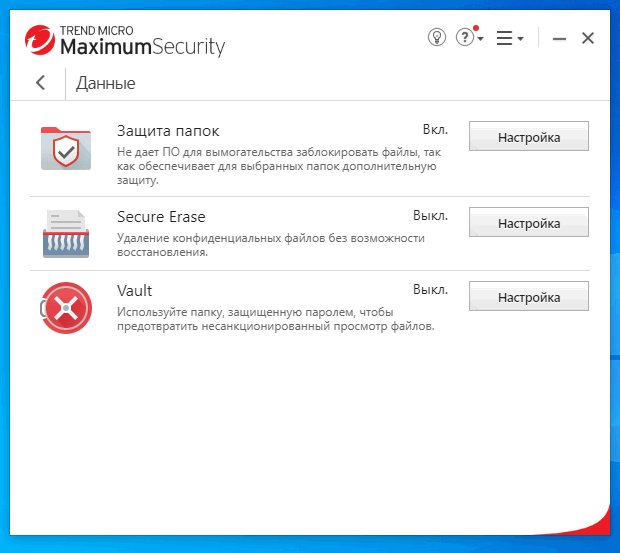620x553 pixels.
Task: Open Настройка for Vault
Action: click(529, 296)
